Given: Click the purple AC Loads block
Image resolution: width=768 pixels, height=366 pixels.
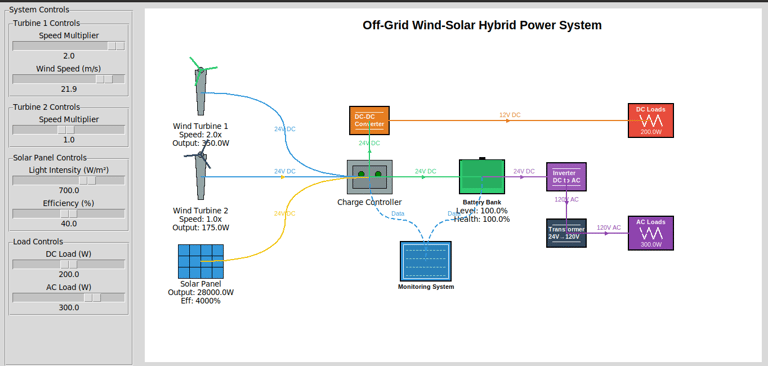Looking at the screenshot, I should point(651,233).
